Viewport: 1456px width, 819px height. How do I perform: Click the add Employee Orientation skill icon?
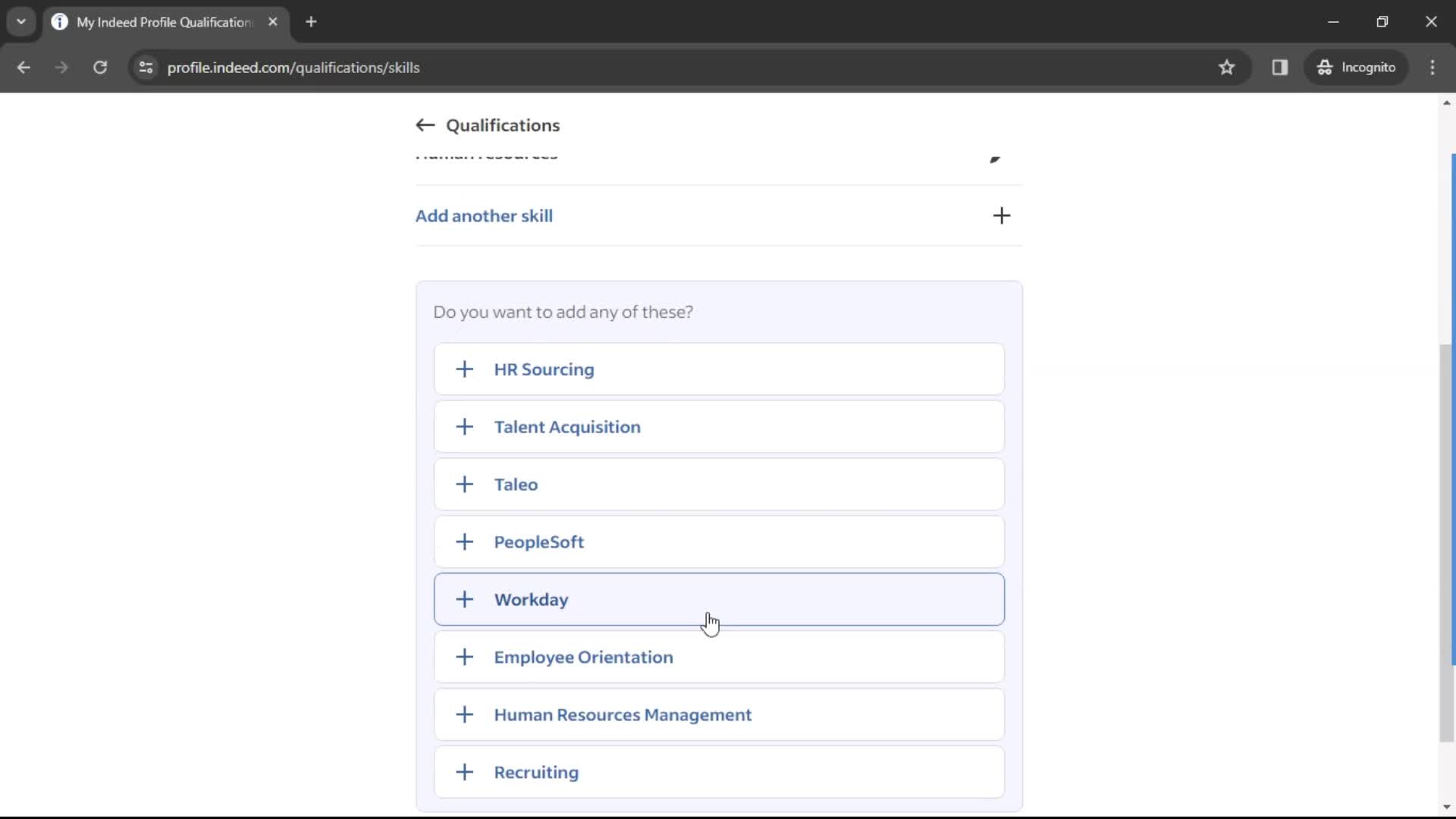(x=464, y=657)
